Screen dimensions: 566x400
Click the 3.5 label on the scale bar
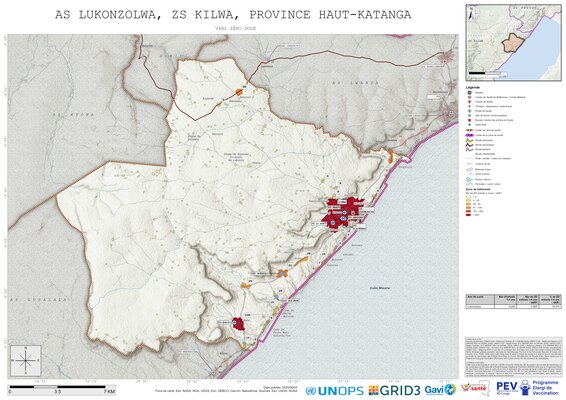tap(58, 391)
